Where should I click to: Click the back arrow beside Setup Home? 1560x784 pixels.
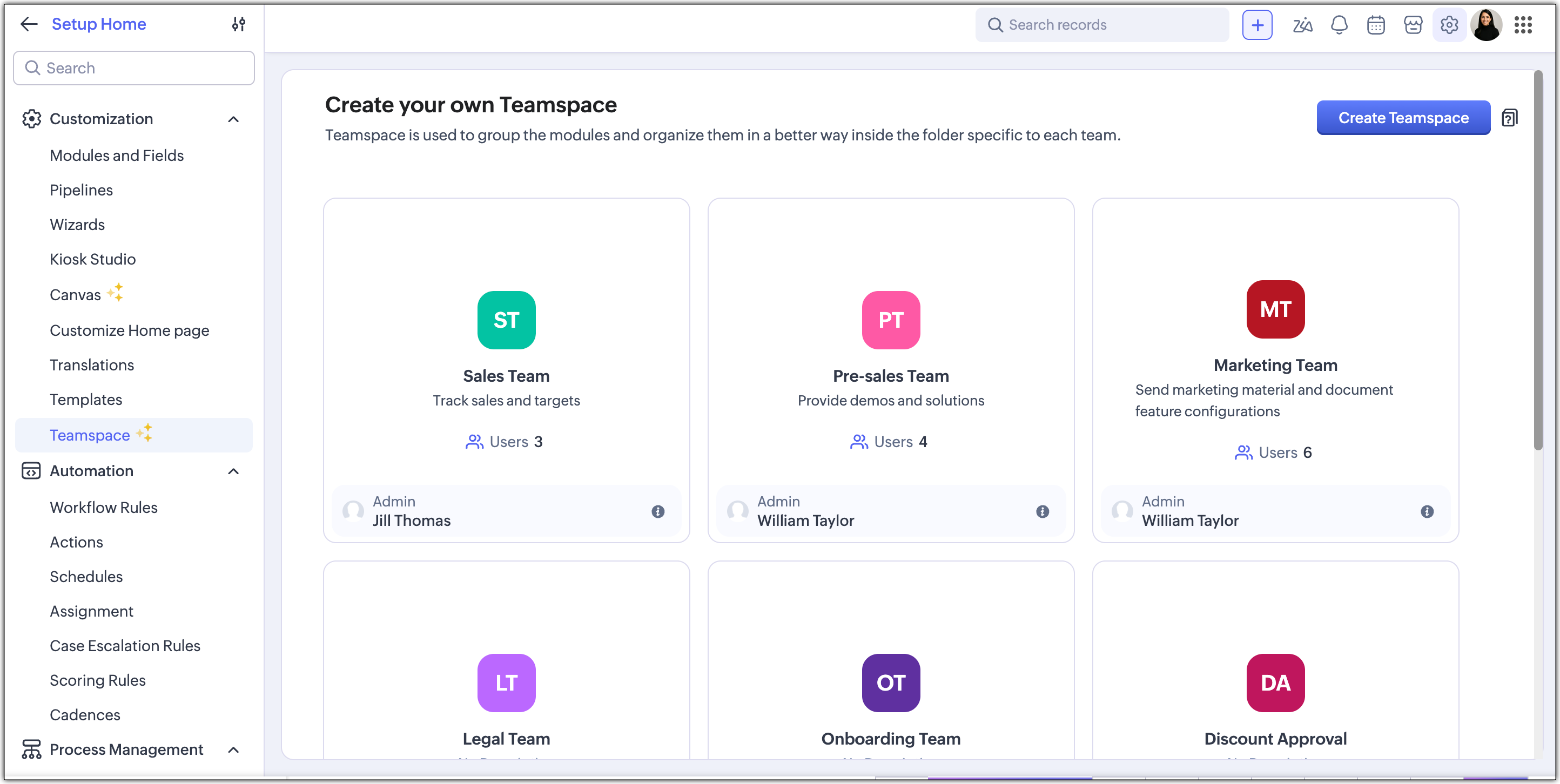(x=29, y=24)
